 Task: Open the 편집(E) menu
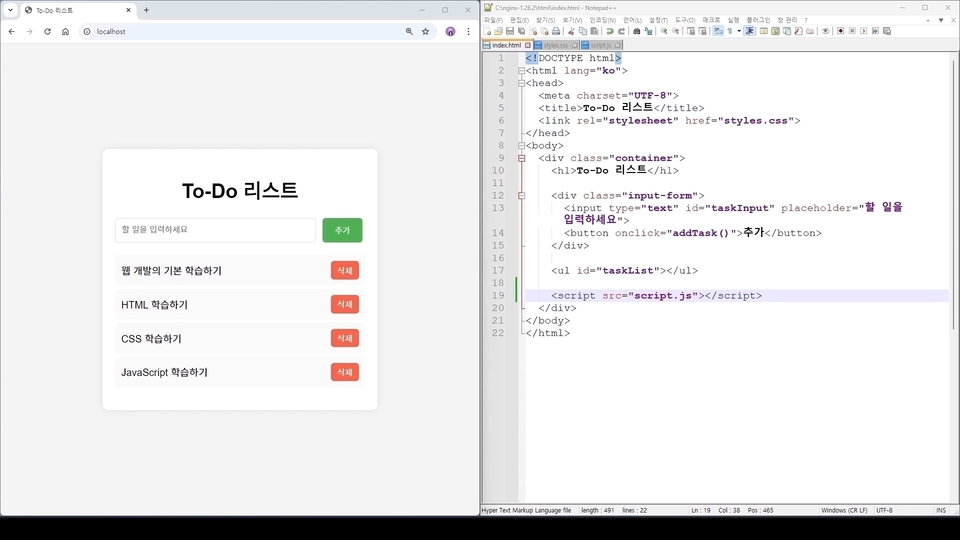click(x=519, y=20)
